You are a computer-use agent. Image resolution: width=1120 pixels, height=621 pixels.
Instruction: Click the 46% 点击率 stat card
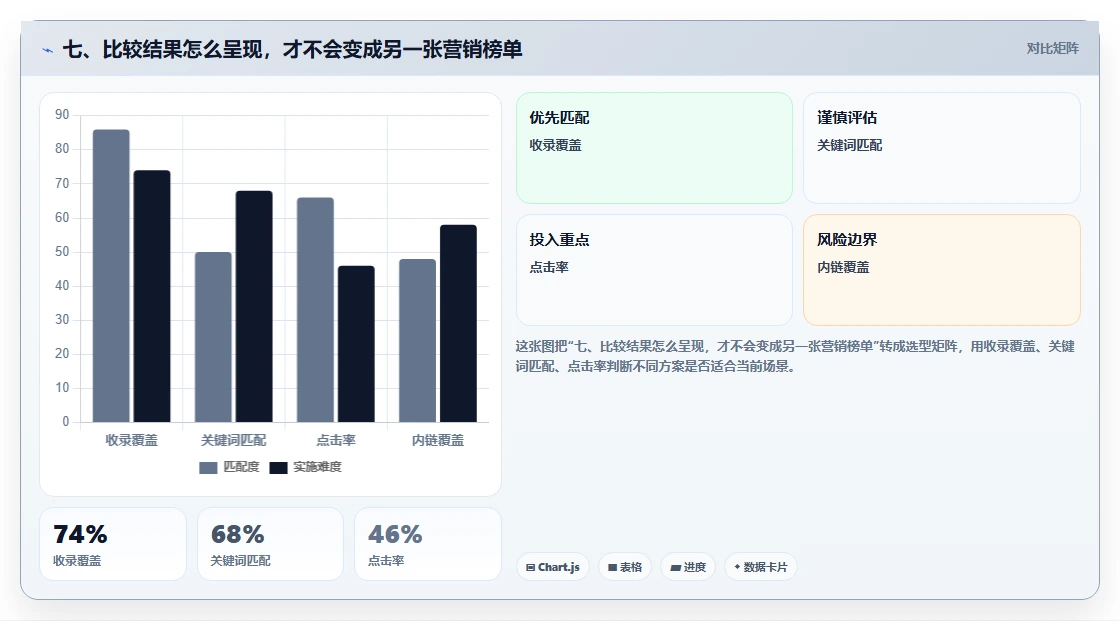tap(428, 544)
